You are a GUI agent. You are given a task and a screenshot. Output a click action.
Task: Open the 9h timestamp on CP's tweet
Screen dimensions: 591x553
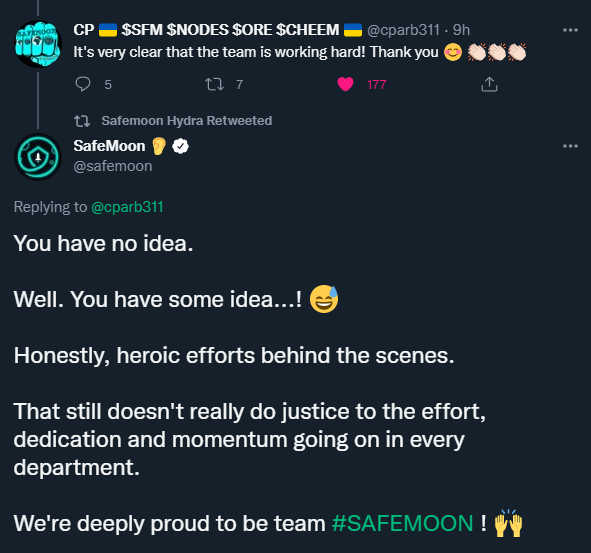pyautogui.click(x=461, y=30)
